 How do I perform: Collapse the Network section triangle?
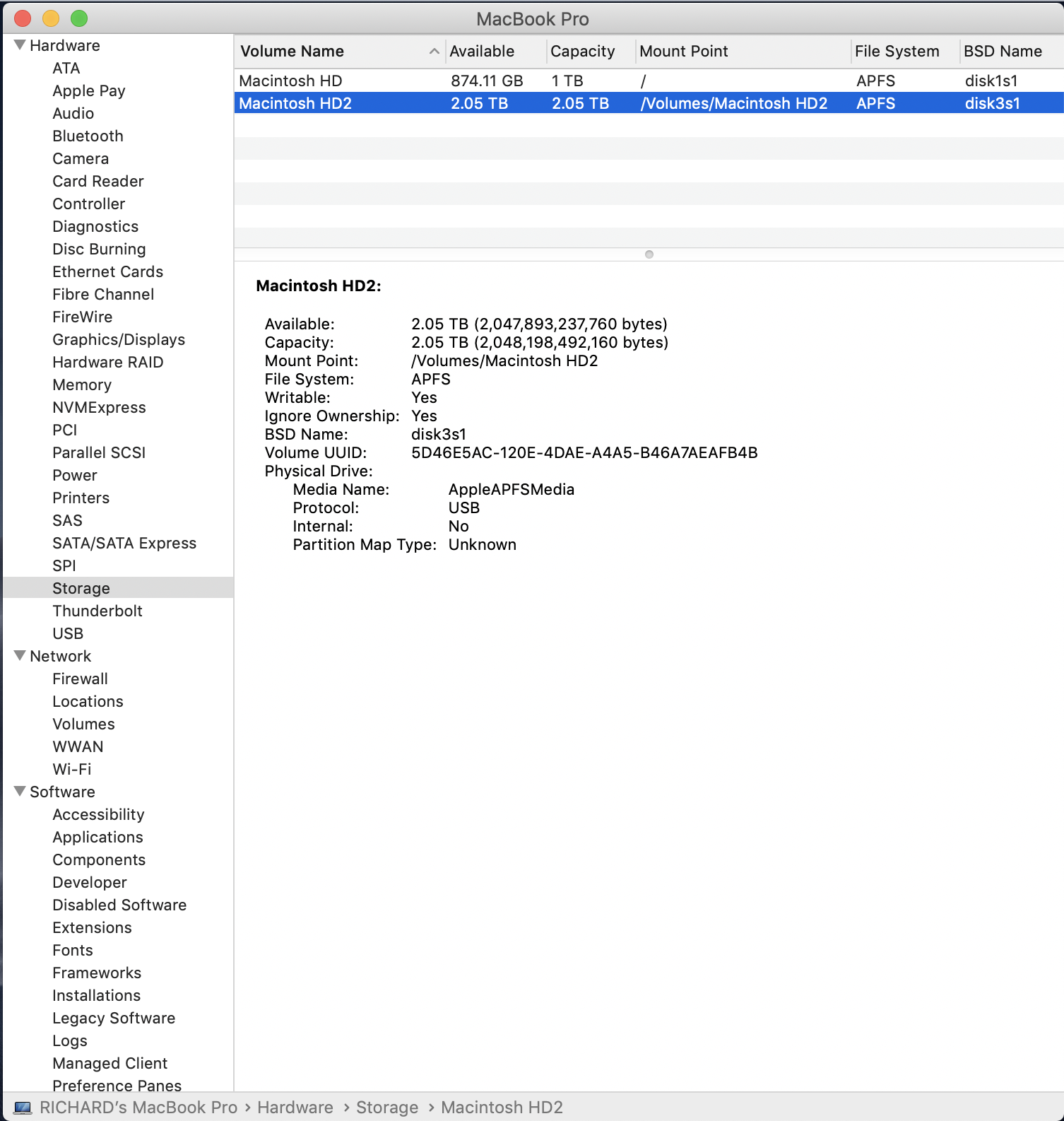[20, 656]
